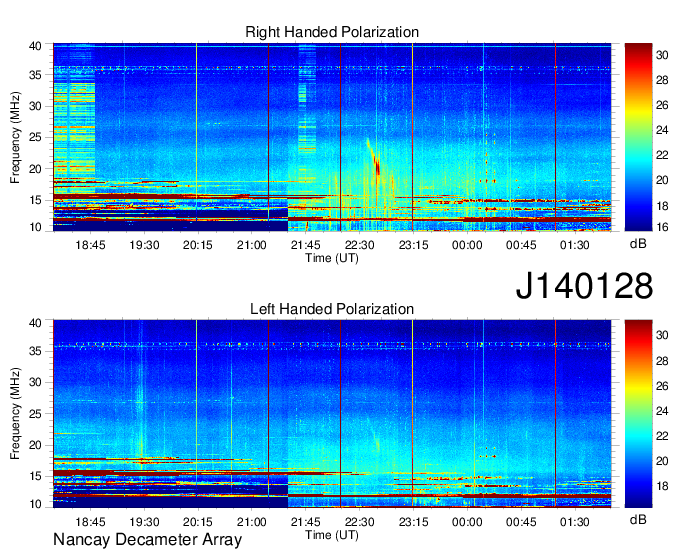
Task: Click the 18 dB tick on the bottom color bar
Action: pos(662,487)
